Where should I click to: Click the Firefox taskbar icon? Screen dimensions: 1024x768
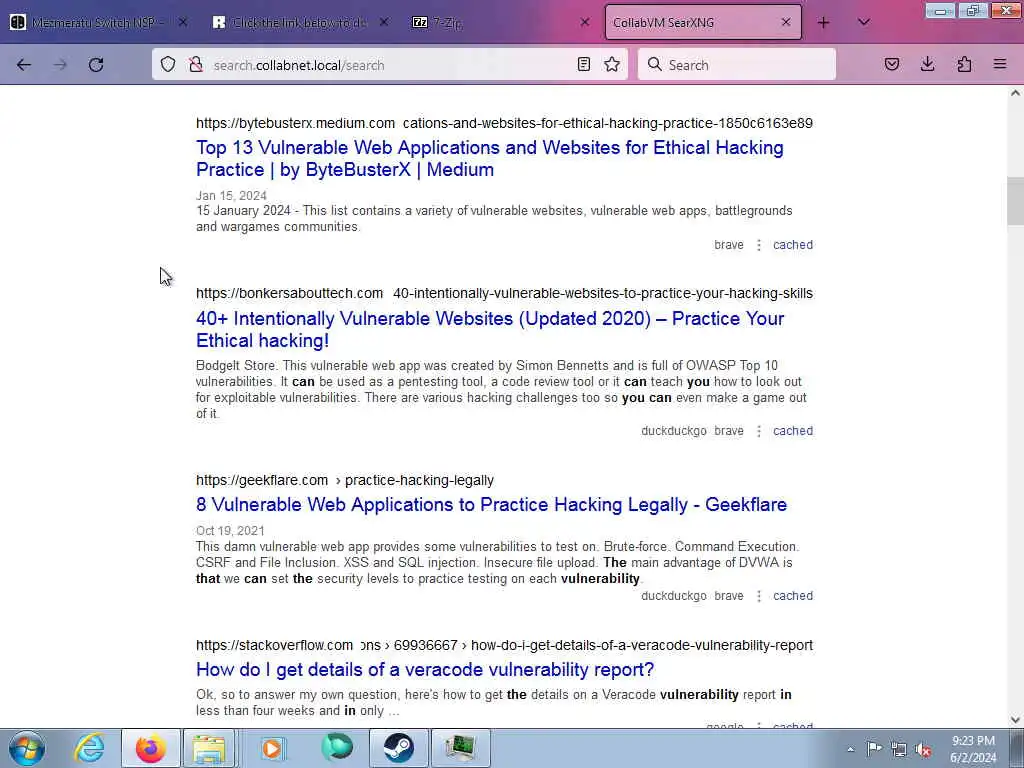click(x=150, y=748)
